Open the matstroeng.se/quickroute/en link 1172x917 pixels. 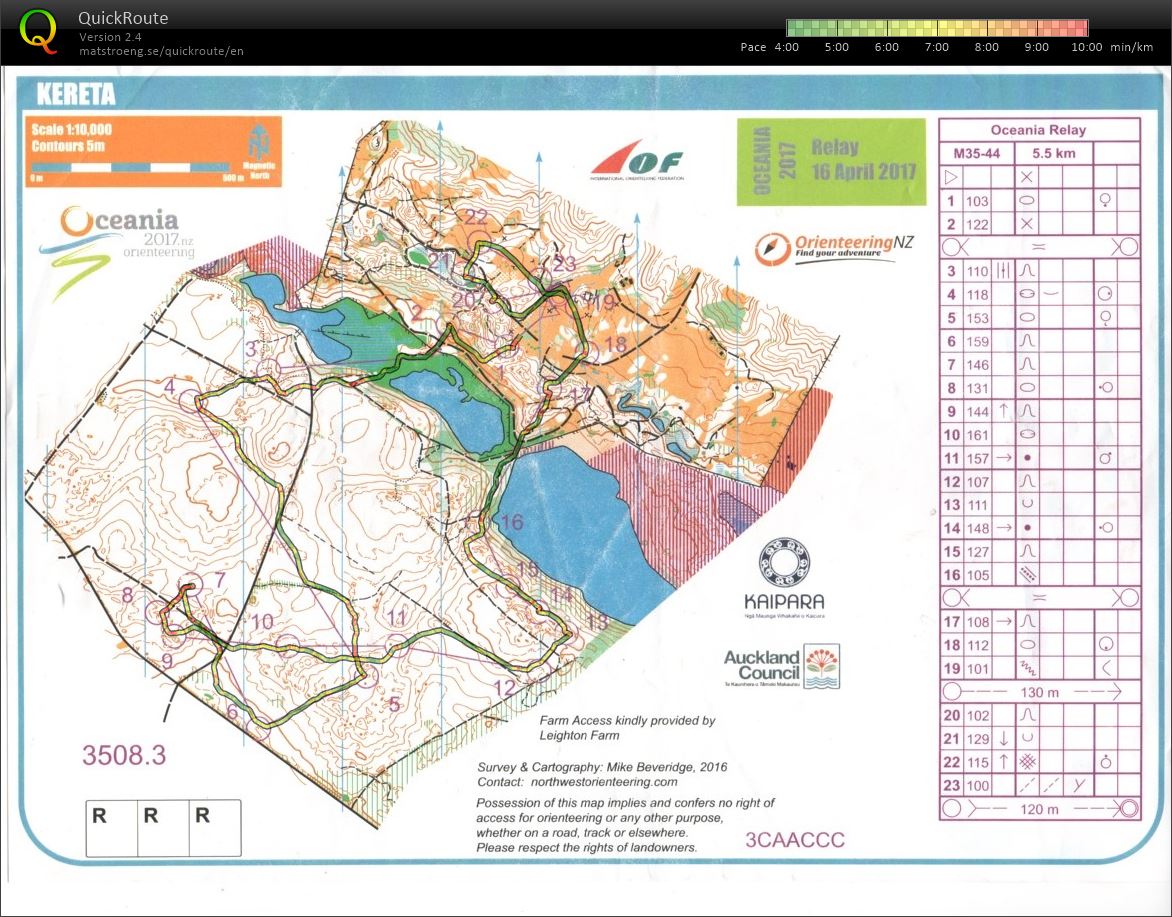(x=162, y=51)
